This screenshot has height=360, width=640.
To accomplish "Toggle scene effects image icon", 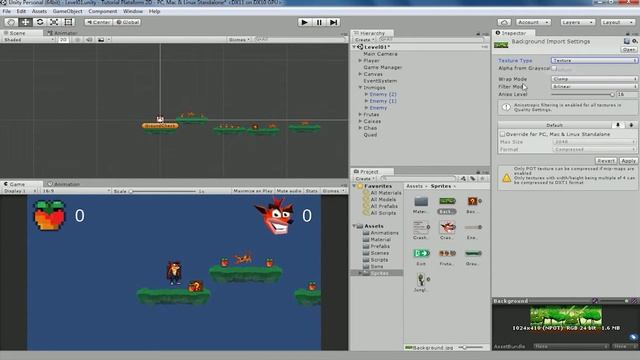I will pos(101,40).
